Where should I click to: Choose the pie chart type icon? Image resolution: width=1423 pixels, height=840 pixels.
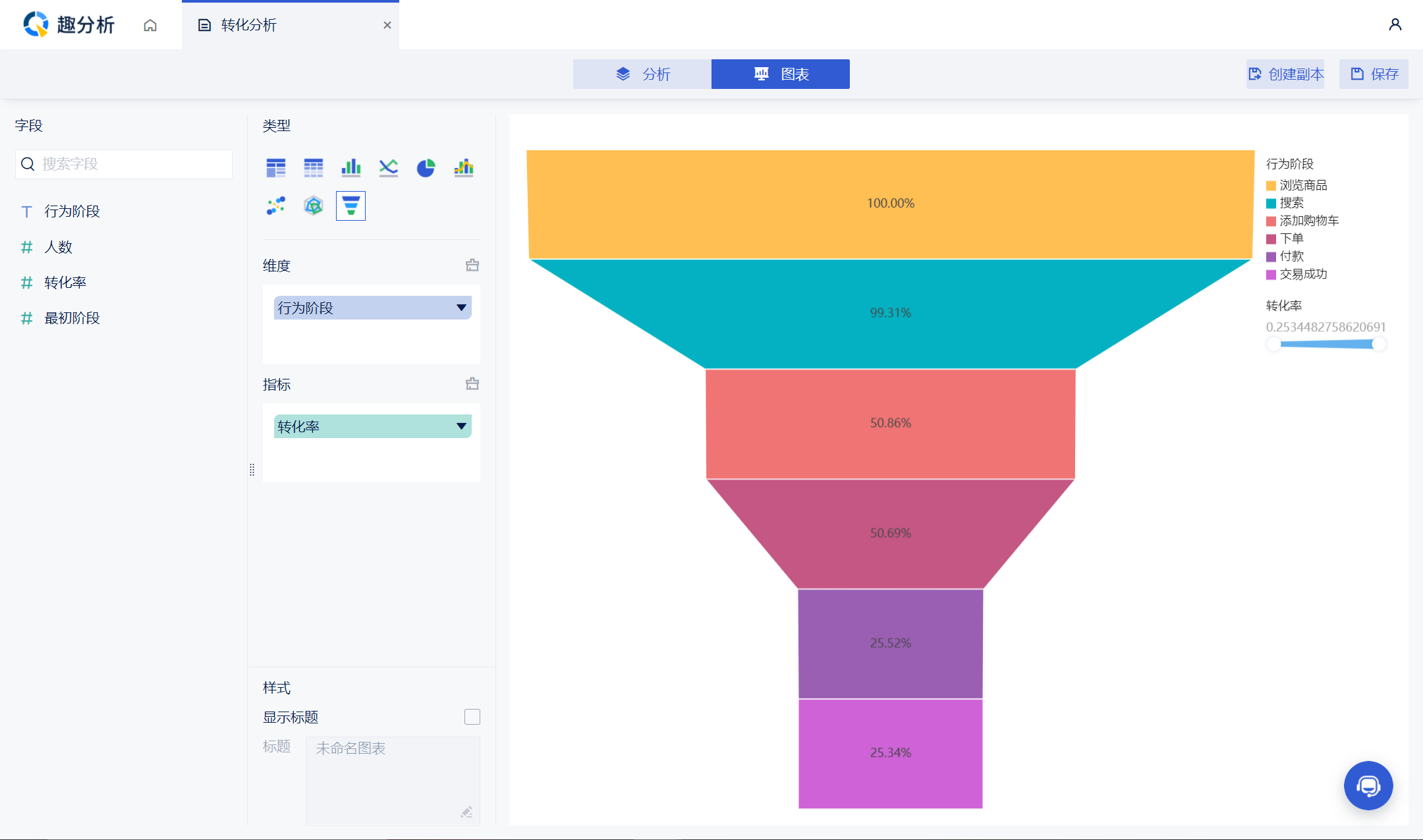(426, 168)
